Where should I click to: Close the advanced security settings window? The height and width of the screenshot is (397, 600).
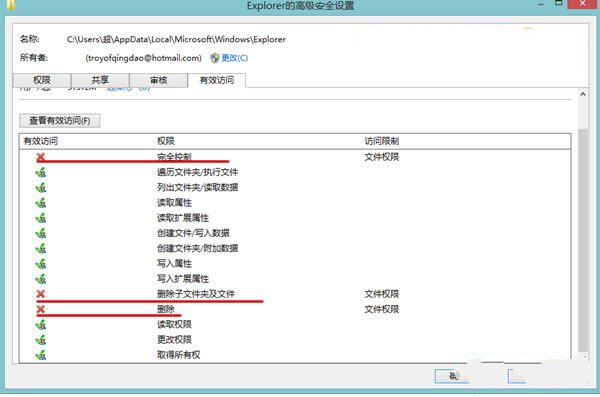(582, 4)
